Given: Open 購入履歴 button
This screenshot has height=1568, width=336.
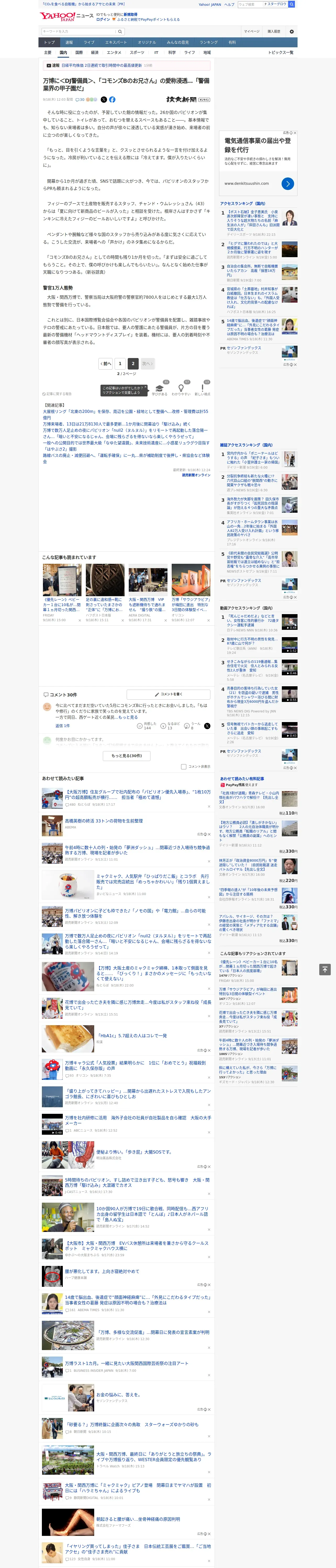Looking at the screenshot, I should tap(274, 31).
